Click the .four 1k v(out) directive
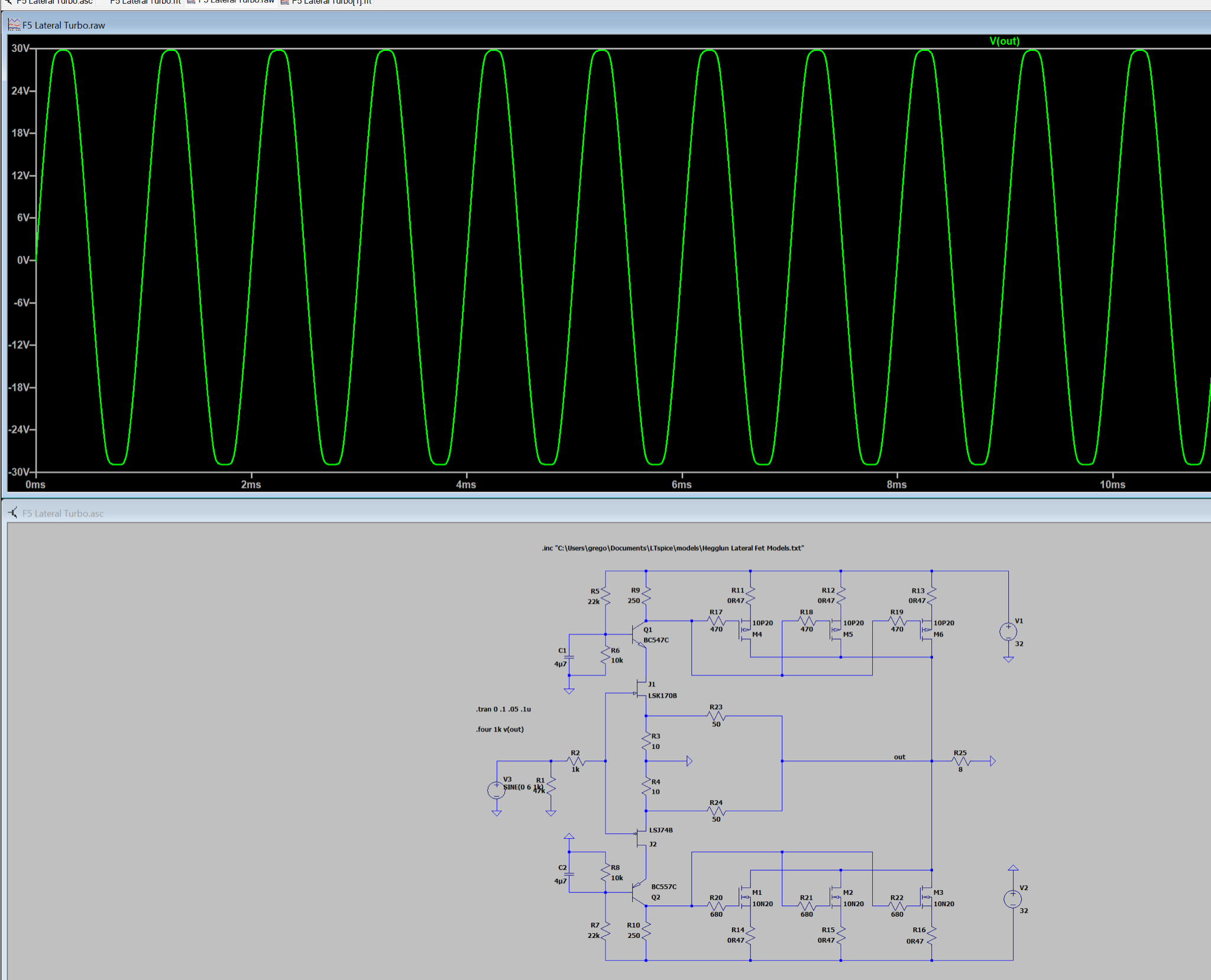This screenshot has width=1211, height=980. (500, 729)
